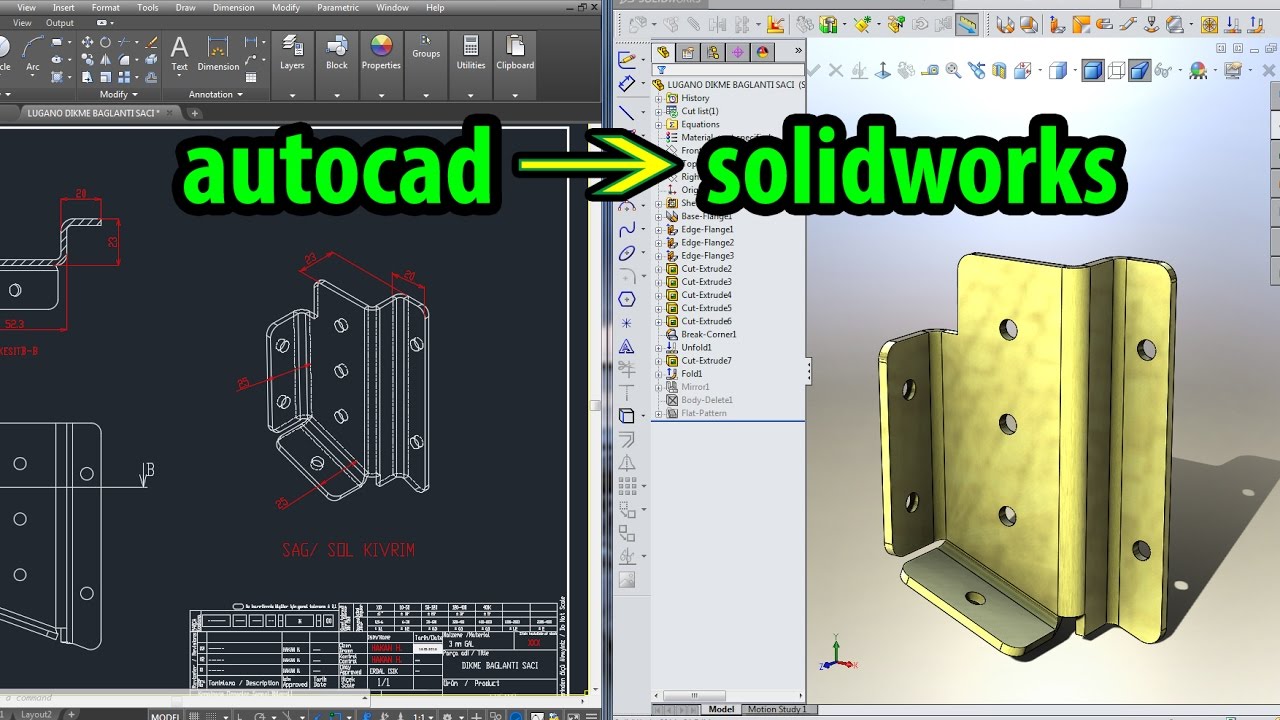Show more SolidWorks manager tabs chevron
Screen dimensions: 1280x720
coord(798,50)
